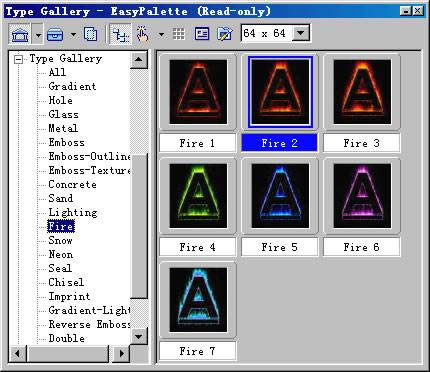Select the green Fire 4 thumbnail
430x372 pixels.
[x=198, y=196]
